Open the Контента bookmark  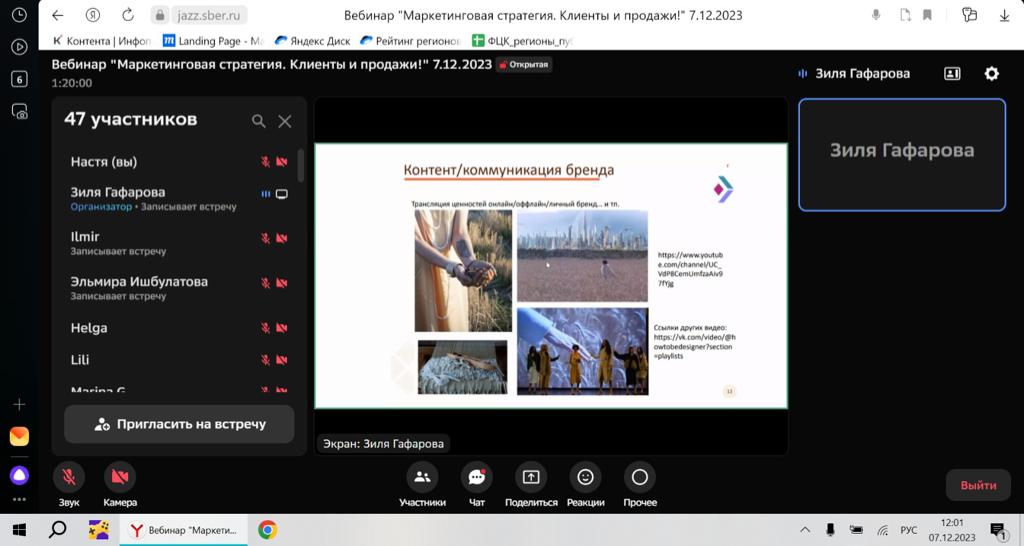pos(101,40)
